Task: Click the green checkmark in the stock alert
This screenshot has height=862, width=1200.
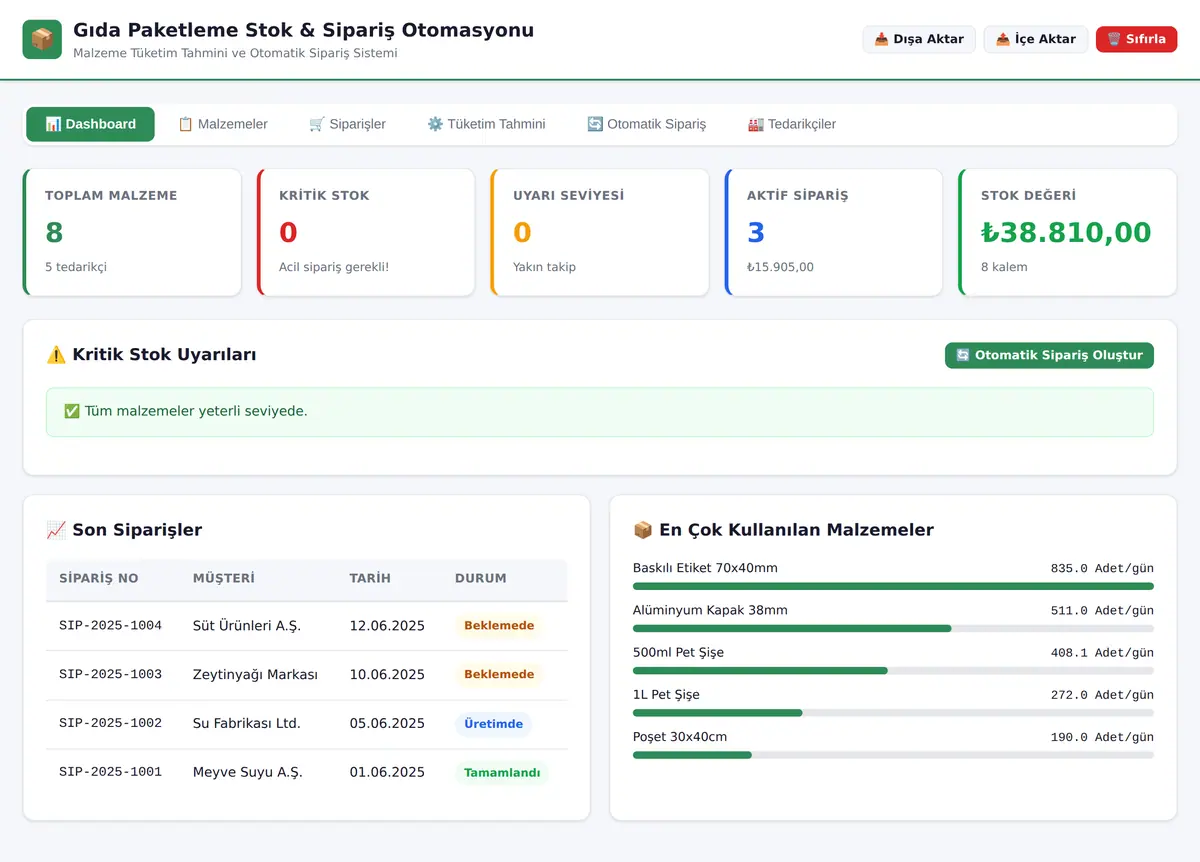Action: pos(72,411)
